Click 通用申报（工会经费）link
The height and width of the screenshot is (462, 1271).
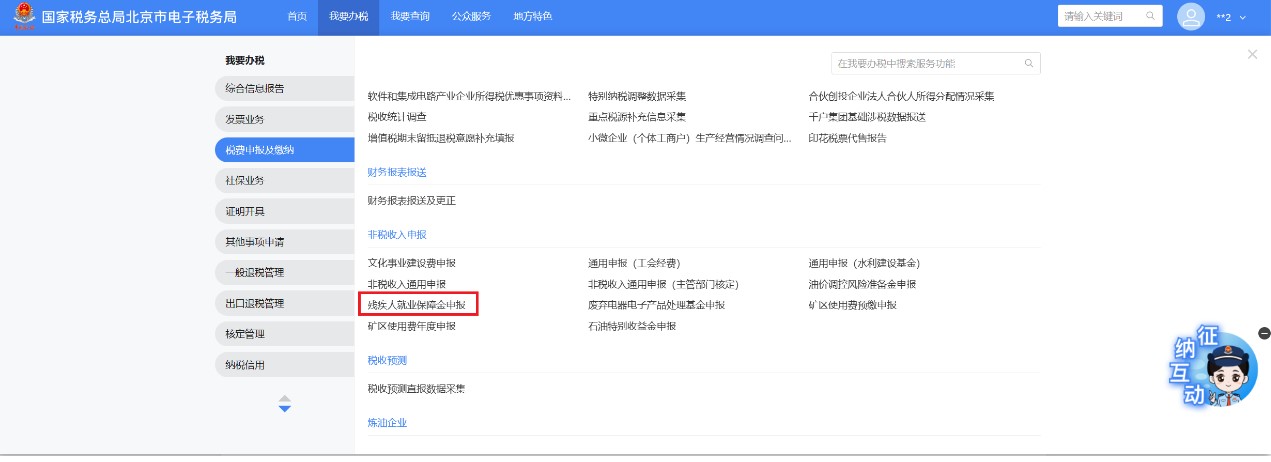pos(634,263)
